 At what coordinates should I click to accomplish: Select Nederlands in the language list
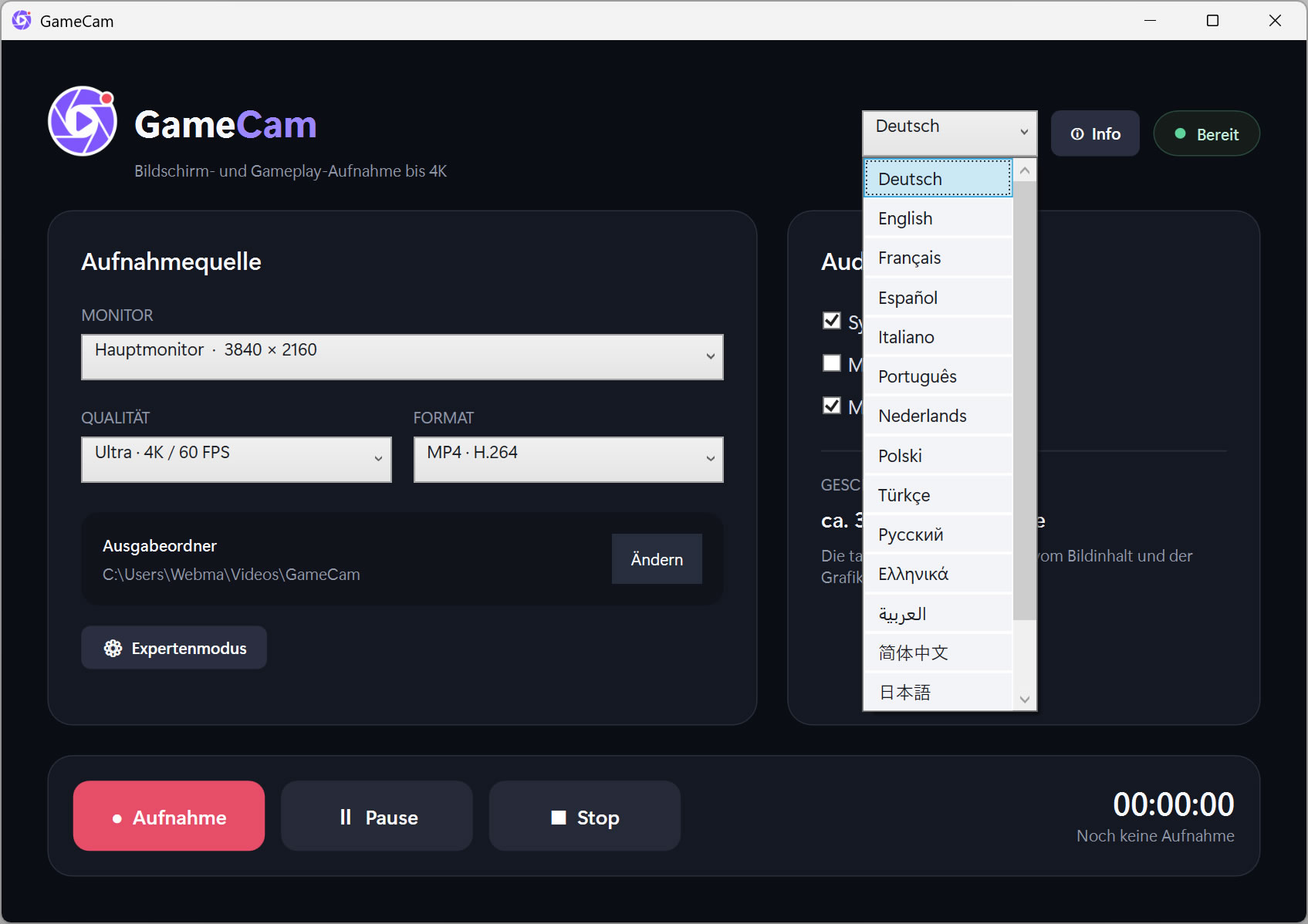pyautogui.click(x=938, y=416)
